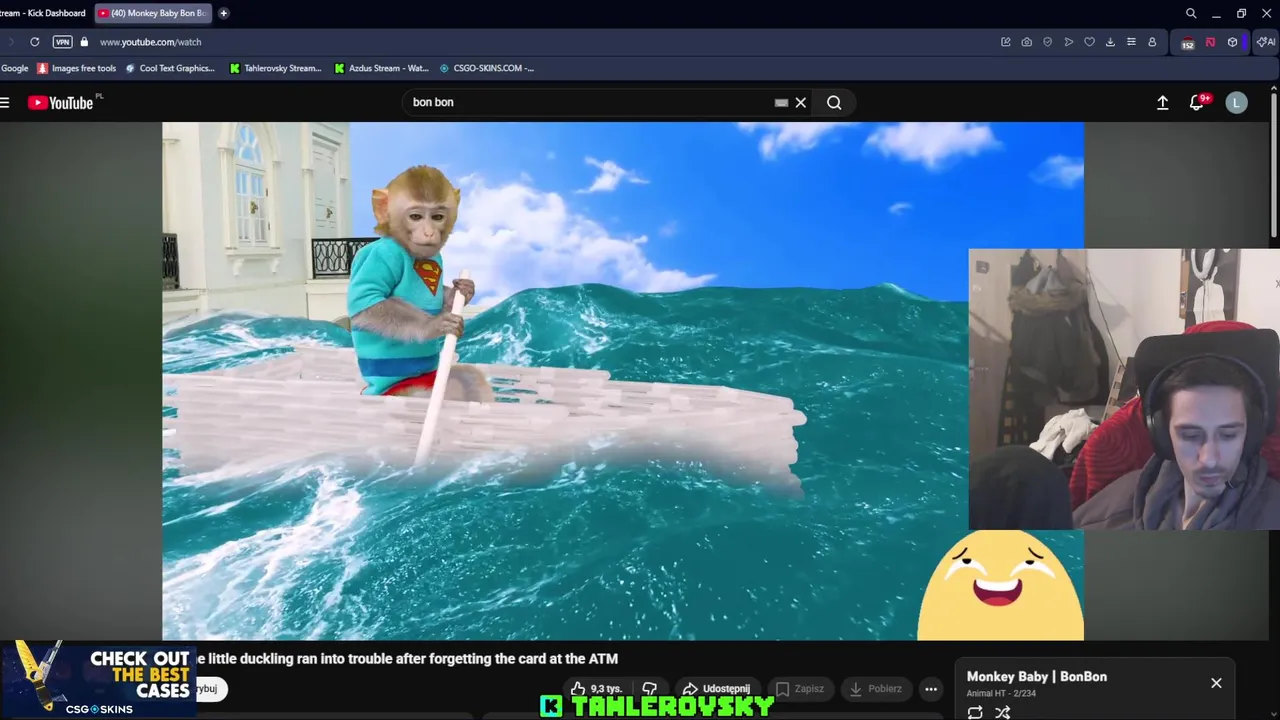Open the Monkey Baby | BonBon playlist title
The image size is (1280, 720).
click(x=1037, y=677)
